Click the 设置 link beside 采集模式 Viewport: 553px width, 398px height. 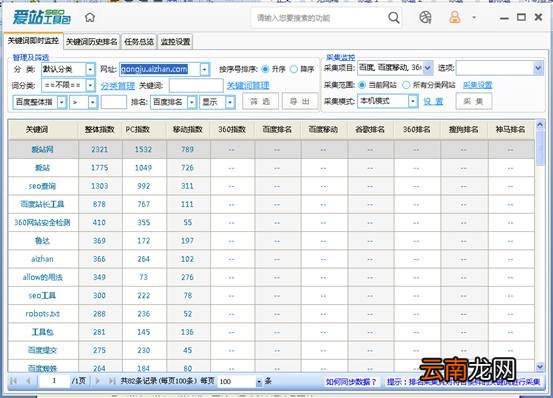433,102
